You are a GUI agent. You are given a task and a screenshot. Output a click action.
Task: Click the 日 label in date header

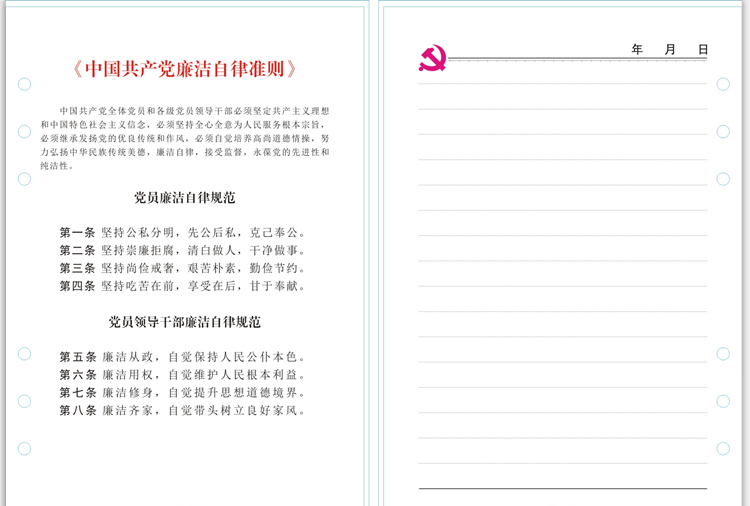(x=703, y=49)
